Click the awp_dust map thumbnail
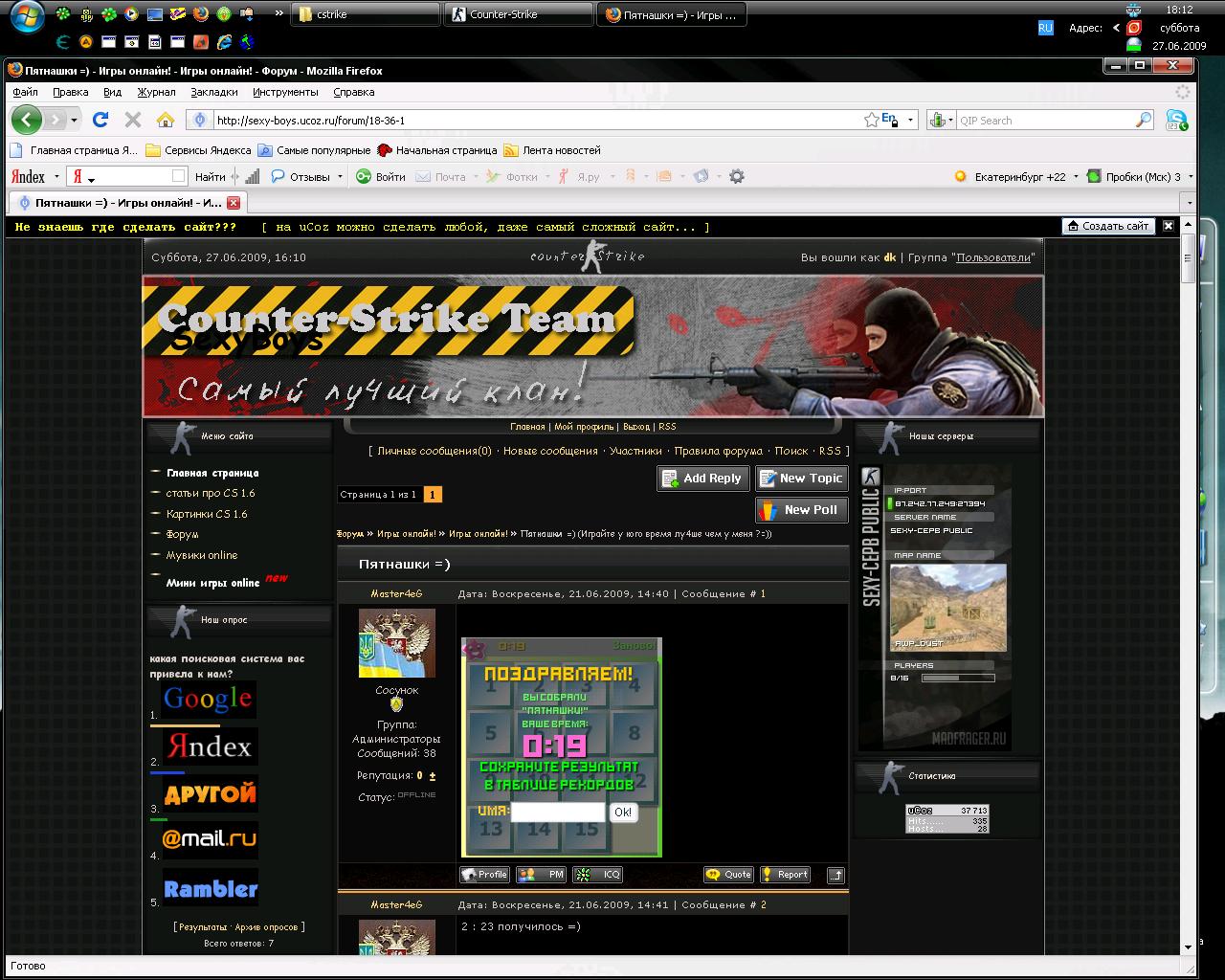This screenshot has width=1225, height=980. (x=948, y=608)
